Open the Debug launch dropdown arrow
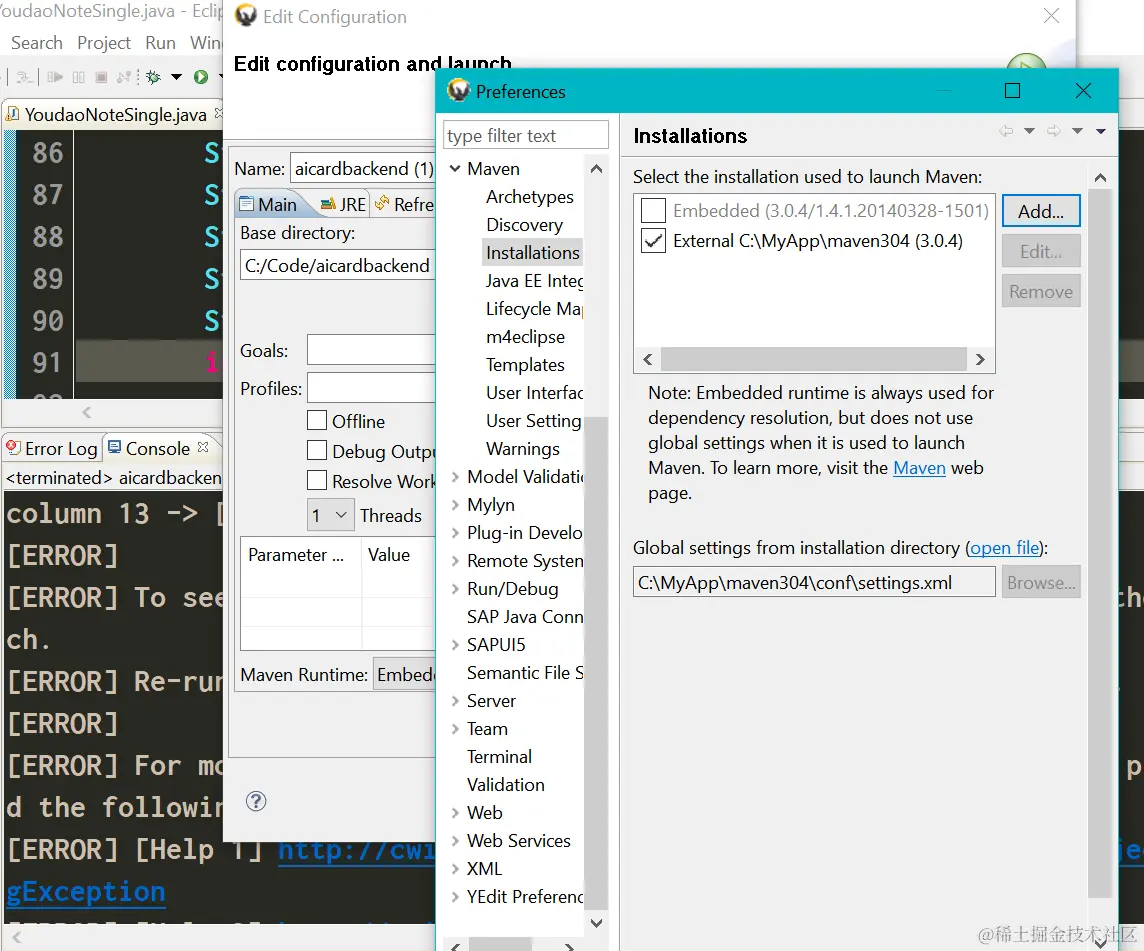The image size is (1144, 951). 177,77
